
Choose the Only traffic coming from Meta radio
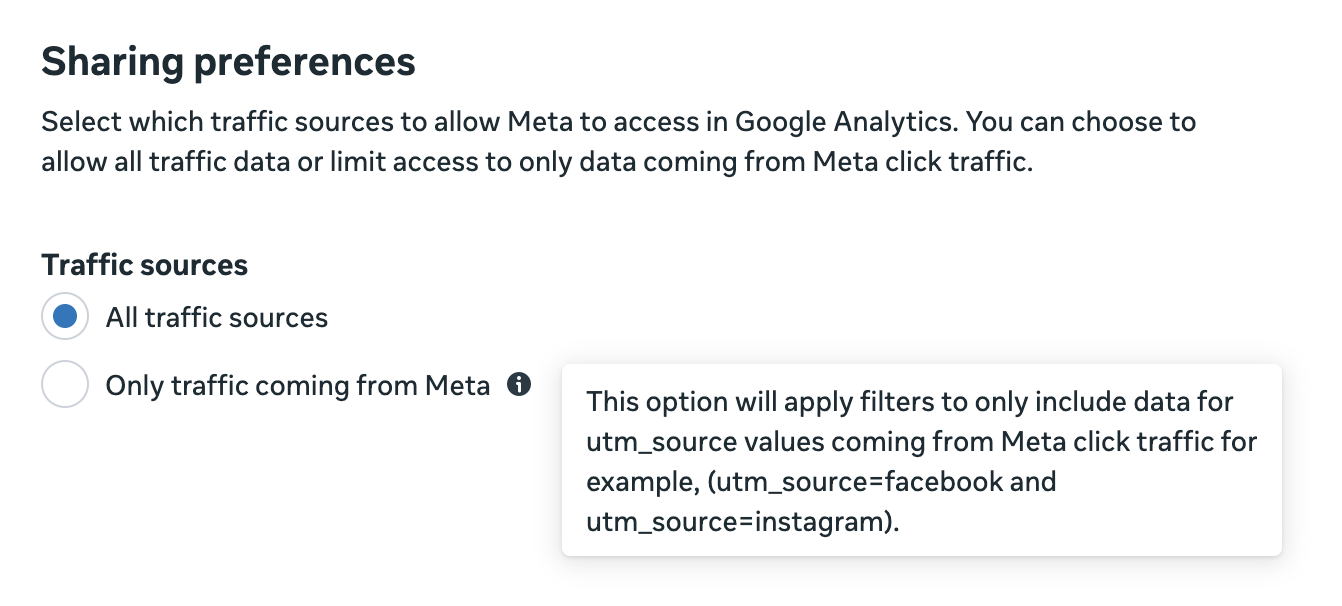click(65, 385)
